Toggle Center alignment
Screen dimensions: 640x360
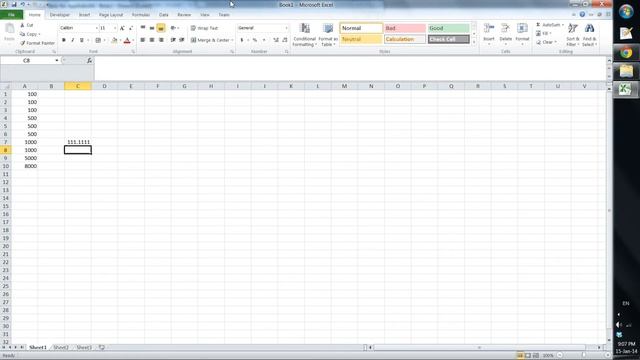coord(152,40)
